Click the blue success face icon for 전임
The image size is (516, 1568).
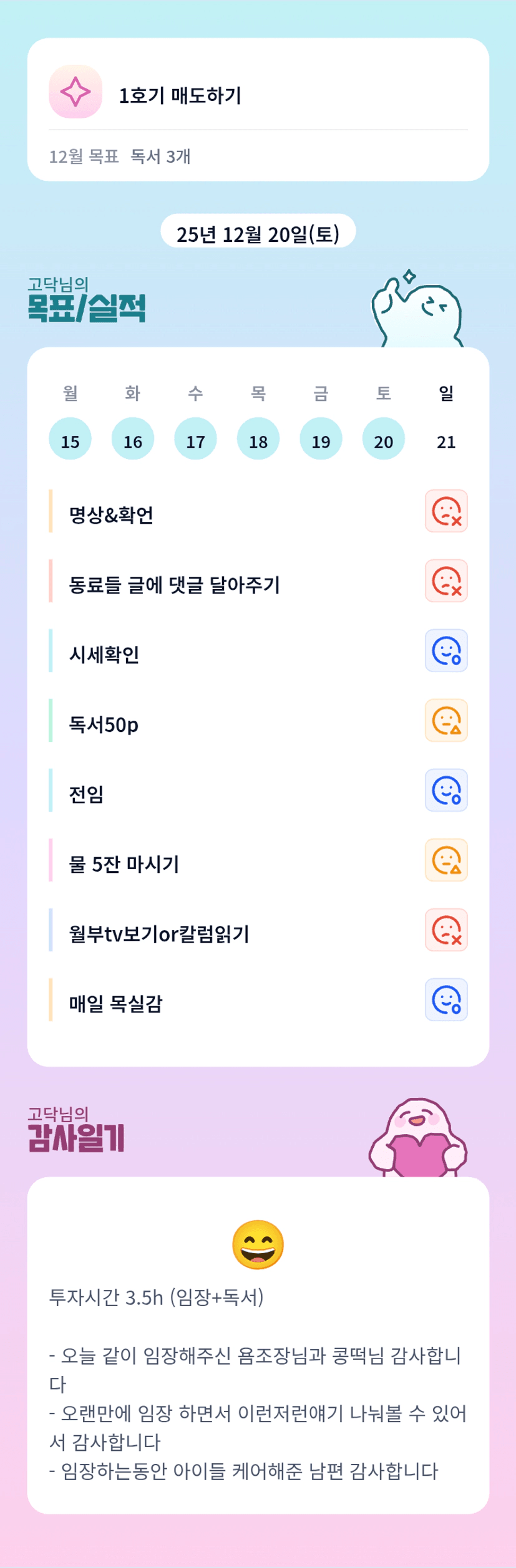pos(446,791)
